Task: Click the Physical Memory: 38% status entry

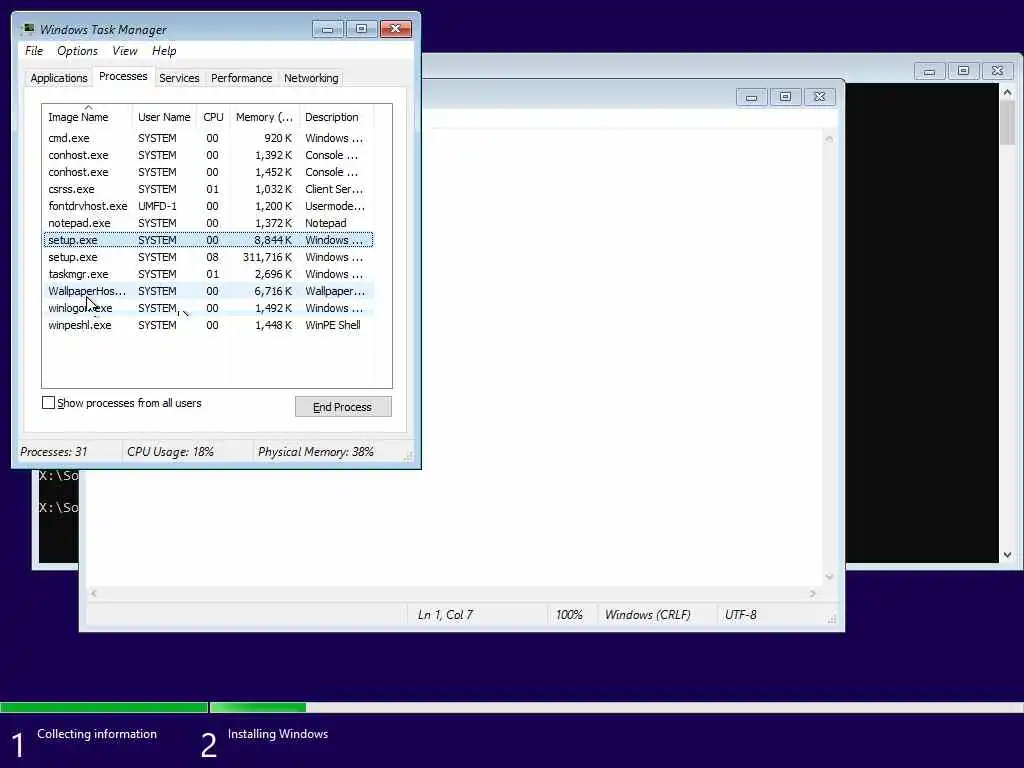Action: point(315,452)
